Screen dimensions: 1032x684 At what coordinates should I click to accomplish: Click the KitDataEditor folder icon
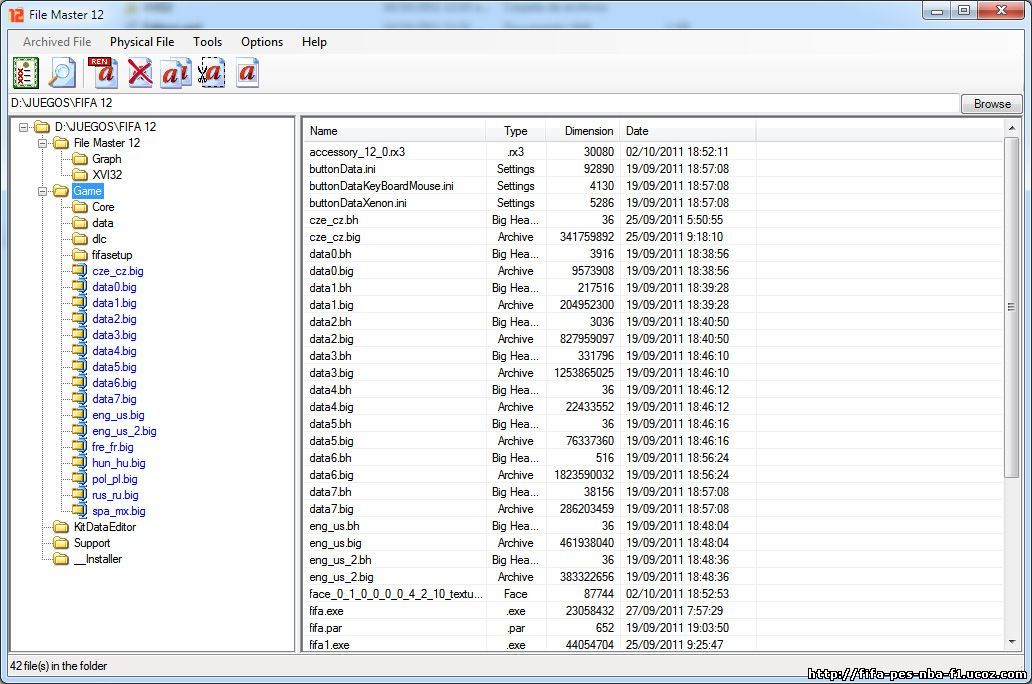pyautogui.click(x=61, y=527)
